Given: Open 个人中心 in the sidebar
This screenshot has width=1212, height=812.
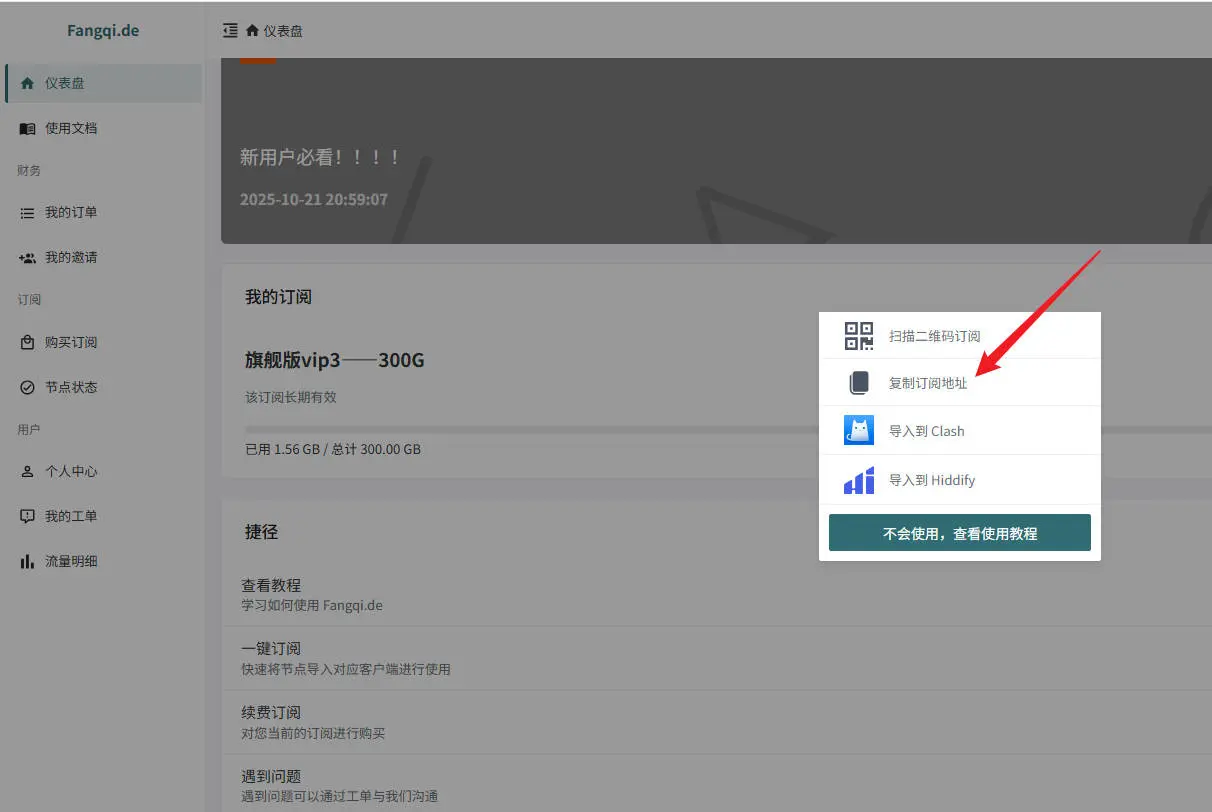Looking at the screenshot, I should tap(103, 471).
